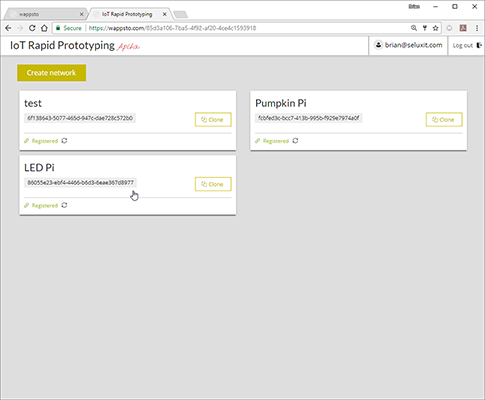Close the wappsto browser tab
This screenshot has height=400, width=485.
[82, 14]
